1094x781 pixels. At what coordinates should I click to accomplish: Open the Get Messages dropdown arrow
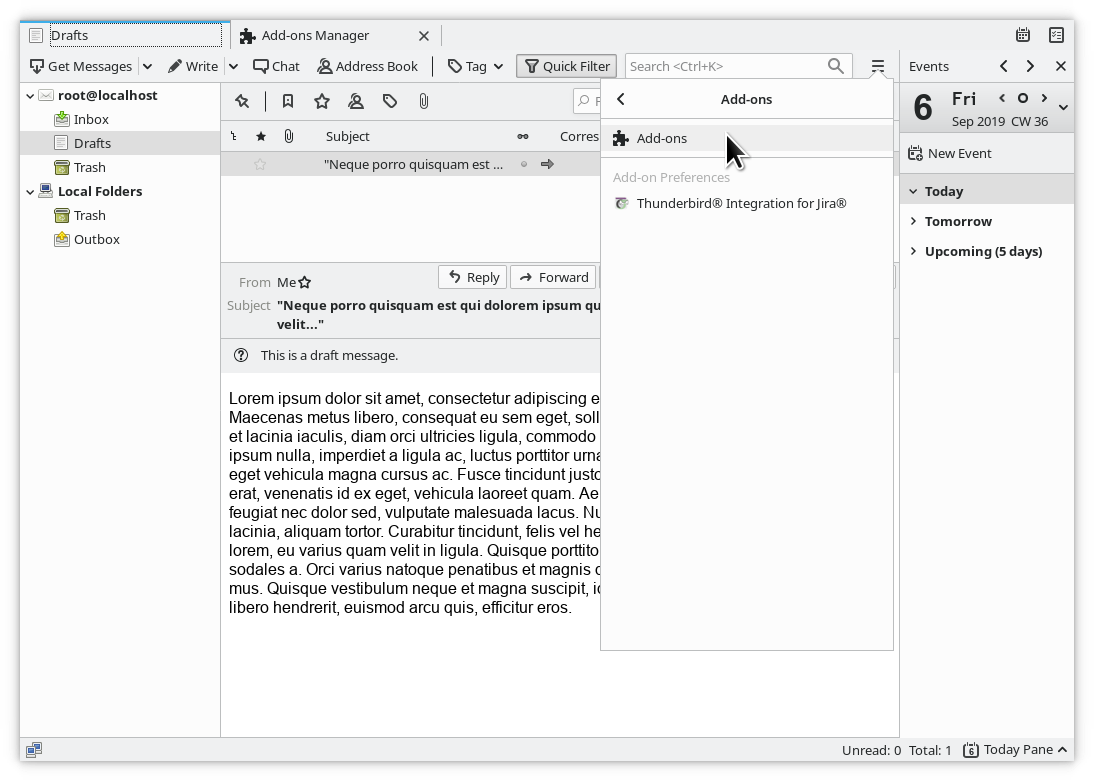(147, 66)
